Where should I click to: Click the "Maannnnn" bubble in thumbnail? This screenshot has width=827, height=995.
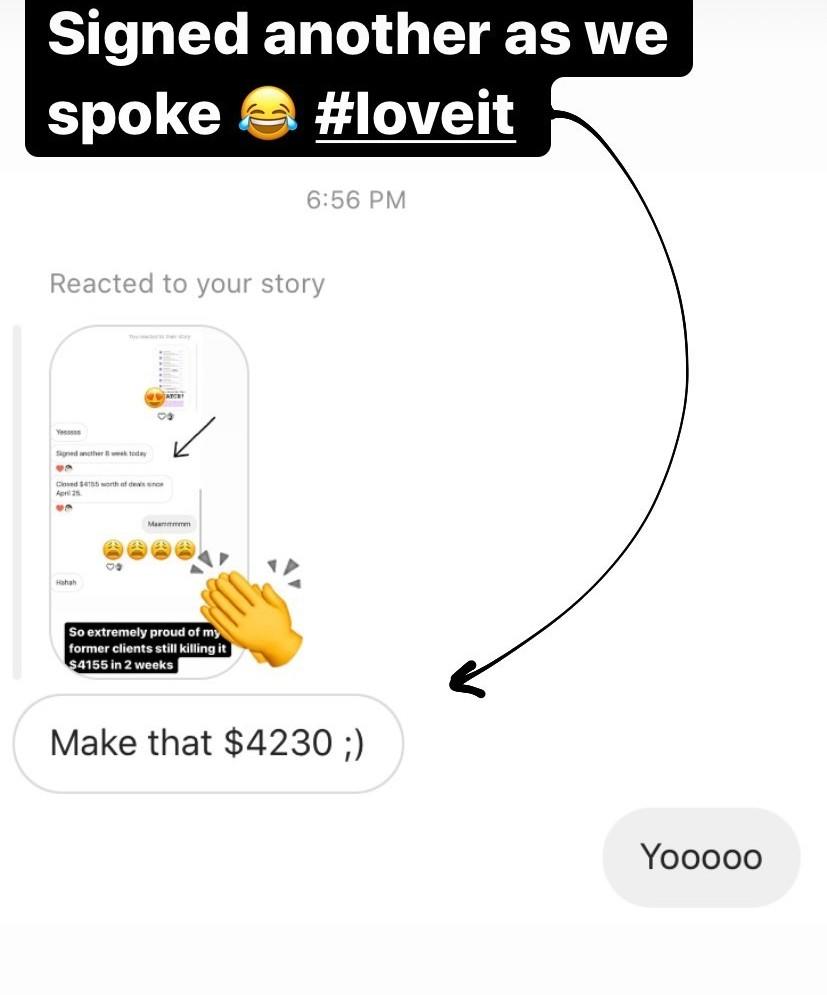pos(169,524)
